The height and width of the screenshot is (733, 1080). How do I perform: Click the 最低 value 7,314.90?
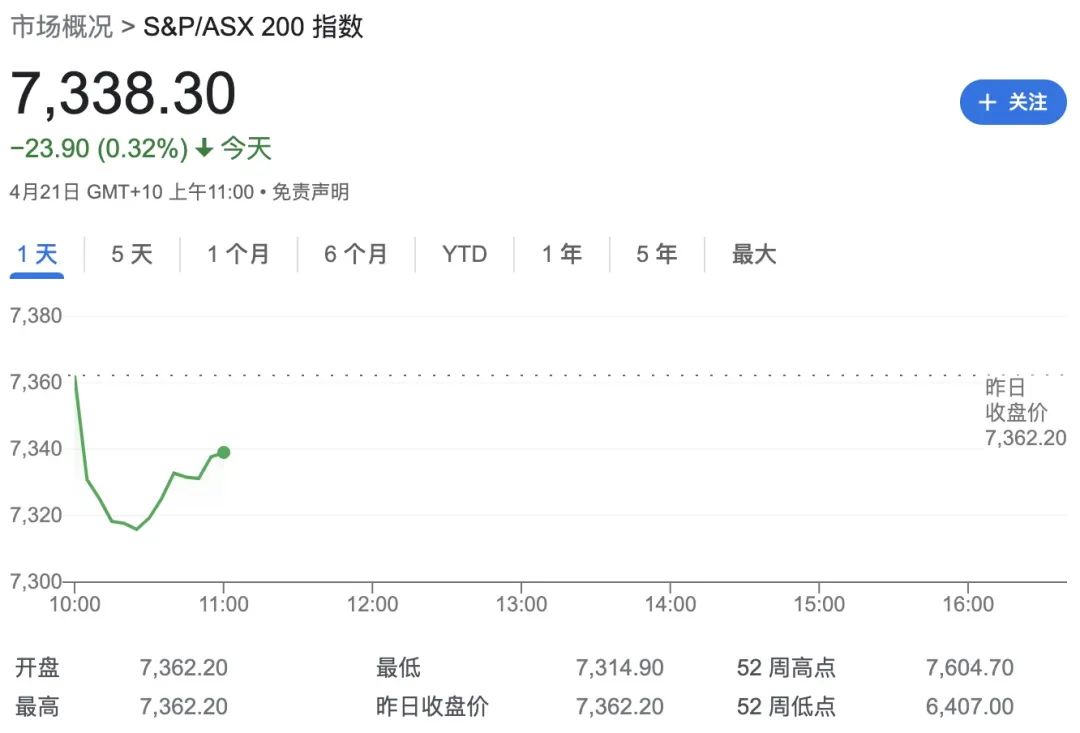(x=620, y=668)
